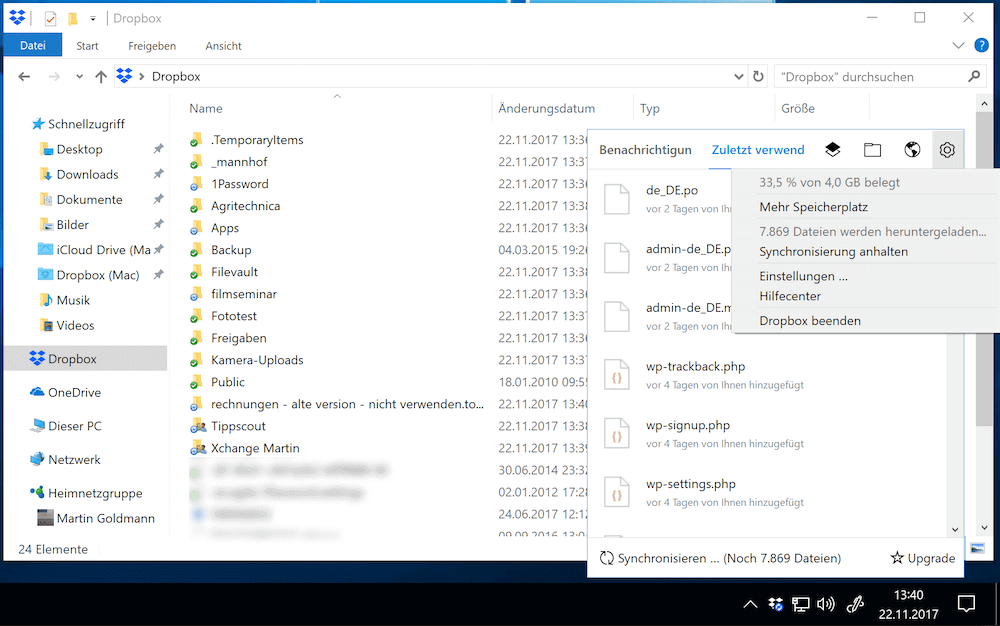
Task: Click the wp-settings.php file icon
Action: [617, 492]
